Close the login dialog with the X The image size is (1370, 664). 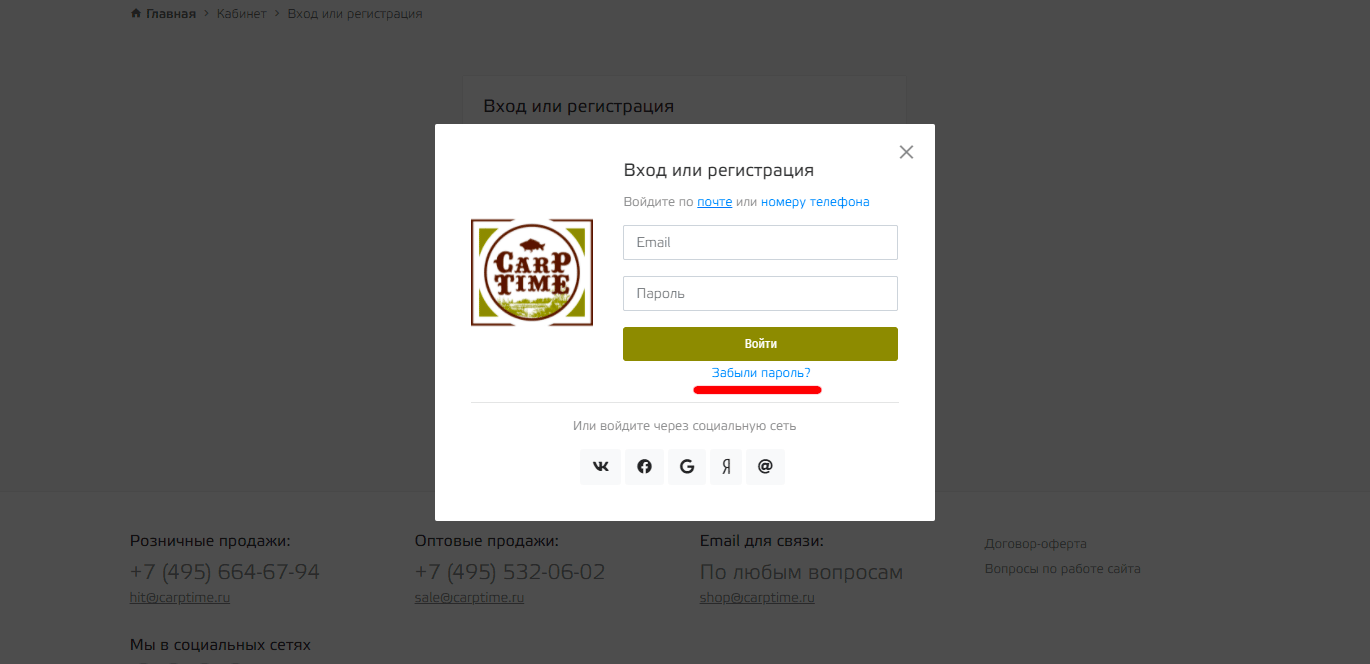(x=906, y=152)
